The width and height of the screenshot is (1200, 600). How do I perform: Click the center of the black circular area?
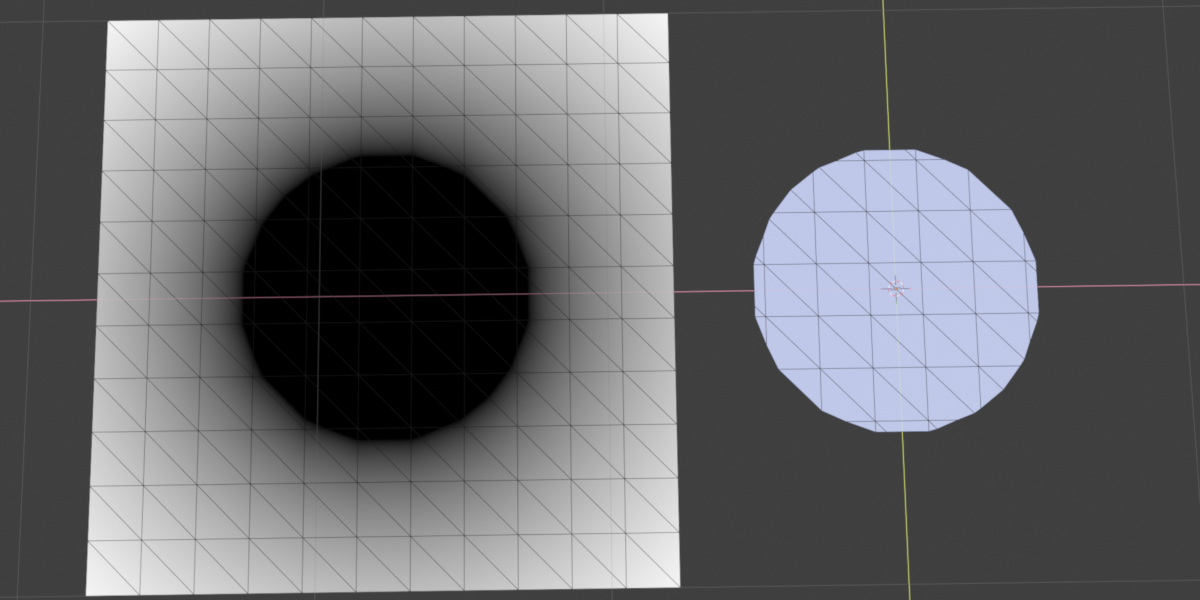pyautogui.click(x=385, y=297)
